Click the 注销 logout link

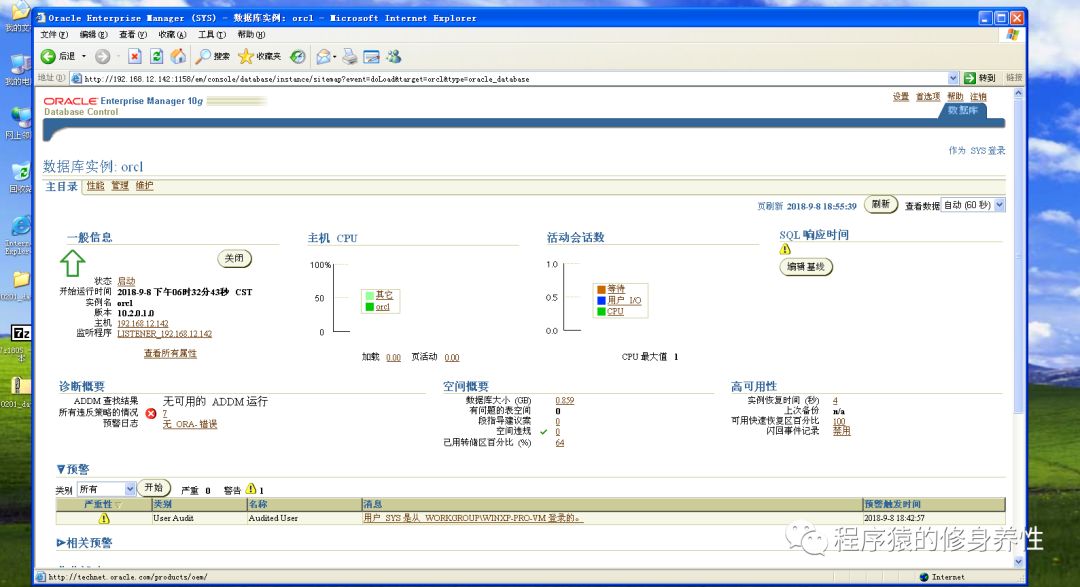978,96
